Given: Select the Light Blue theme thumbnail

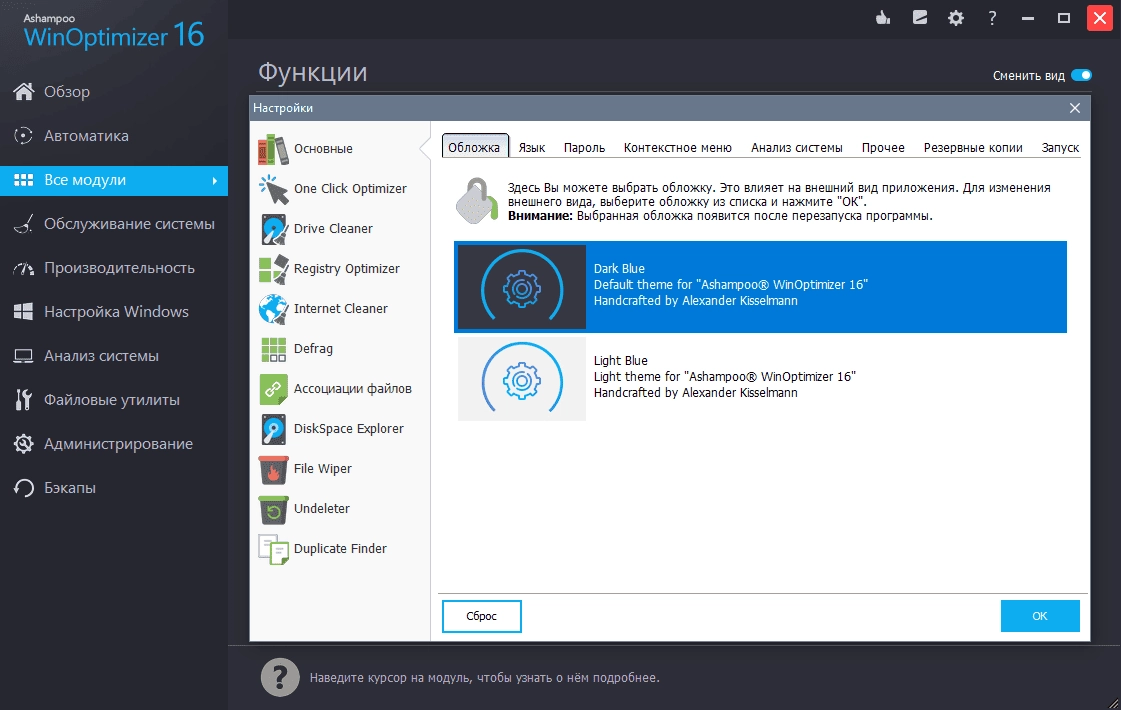Looking at the screenshot, I should (521, 379).
